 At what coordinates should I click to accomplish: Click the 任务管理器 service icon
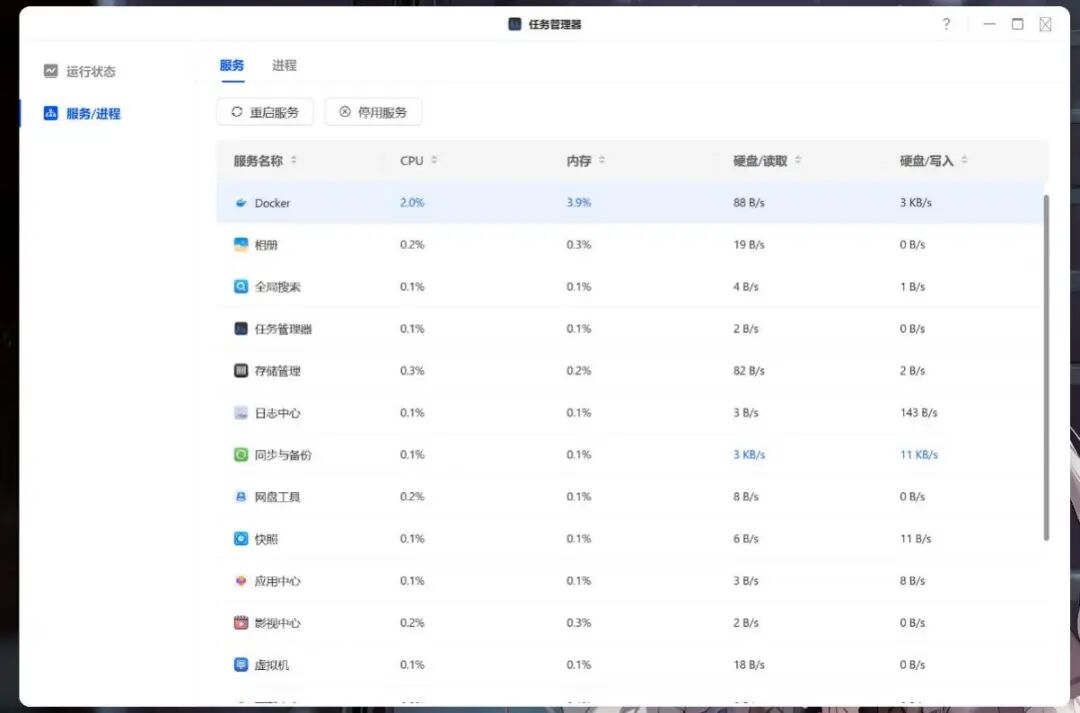[x=240, y=328]
